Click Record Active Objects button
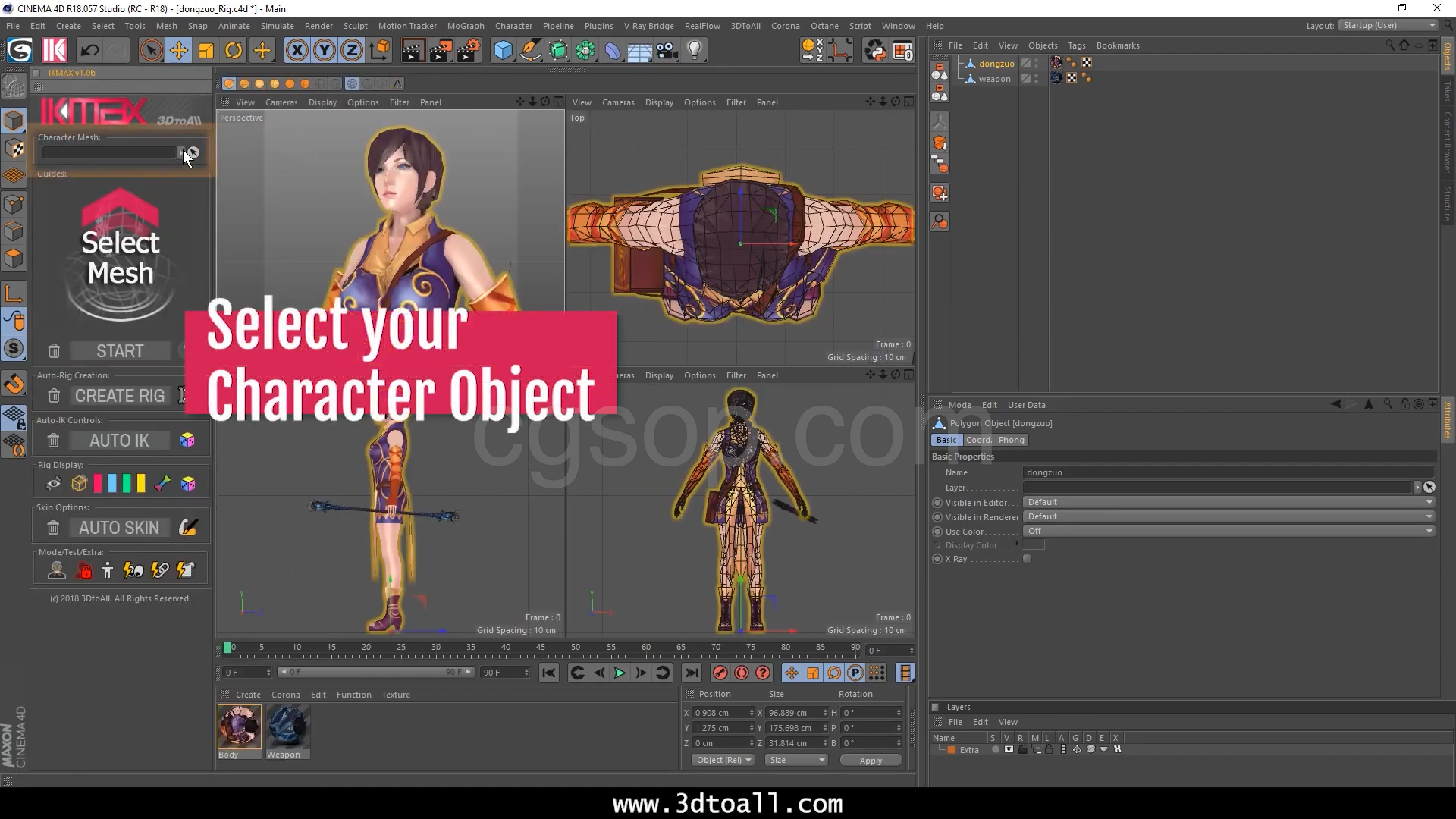This screenshot has width=1456, height=819. pos(720,673)
